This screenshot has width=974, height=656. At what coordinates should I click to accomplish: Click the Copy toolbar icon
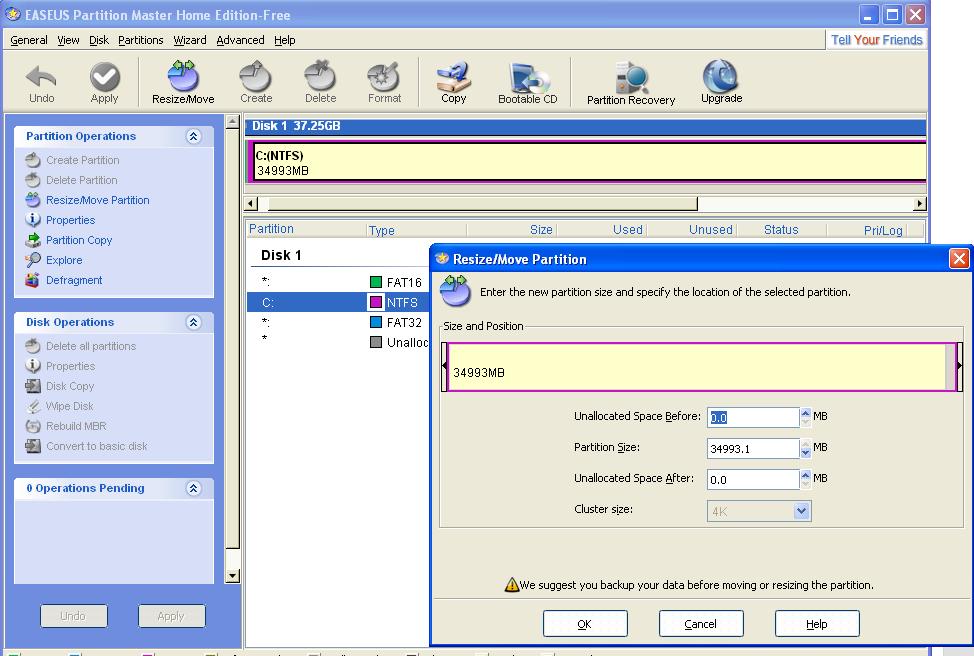pos(453,83)
